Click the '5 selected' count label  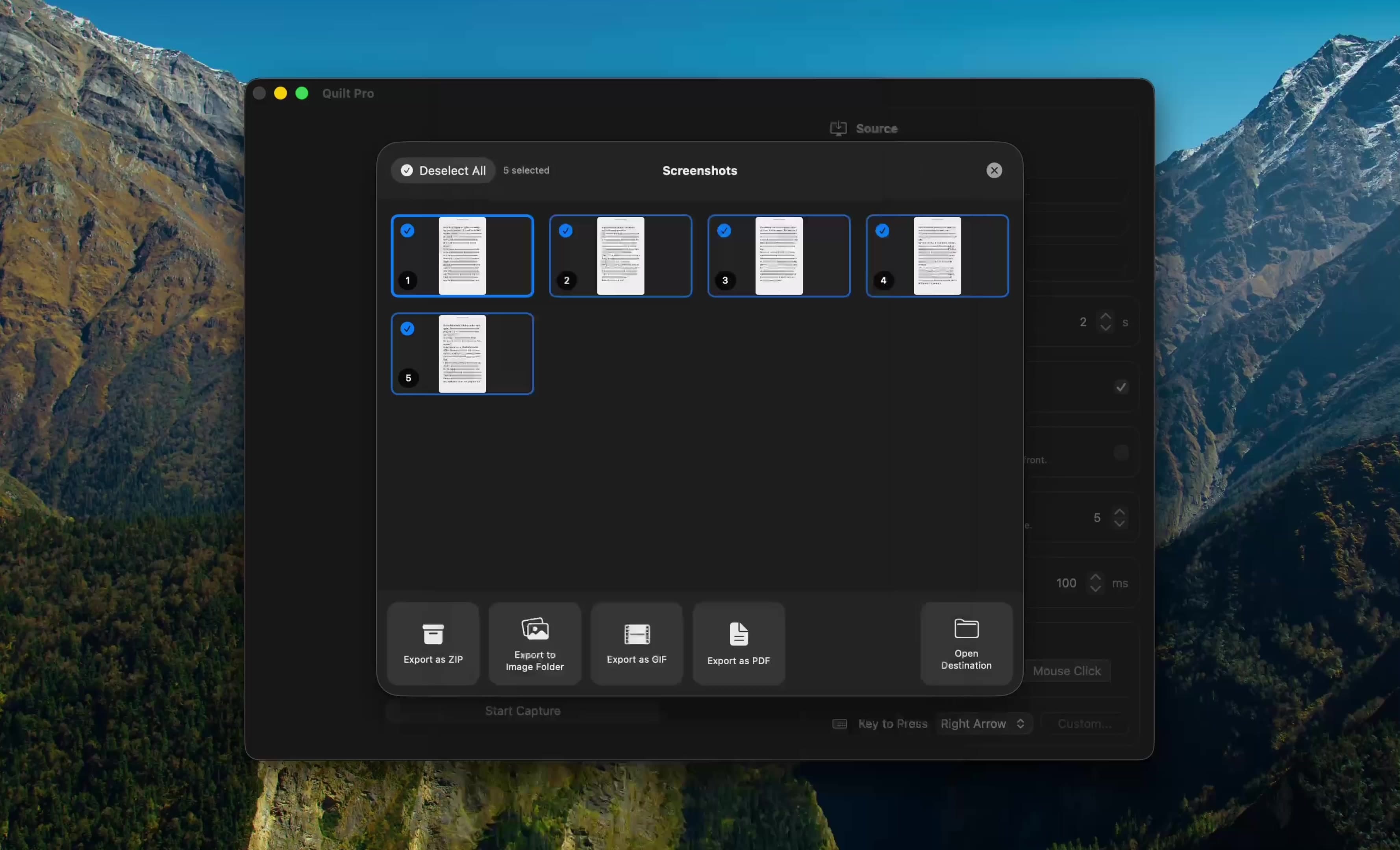pyautogui.click(x=526, y=170)
